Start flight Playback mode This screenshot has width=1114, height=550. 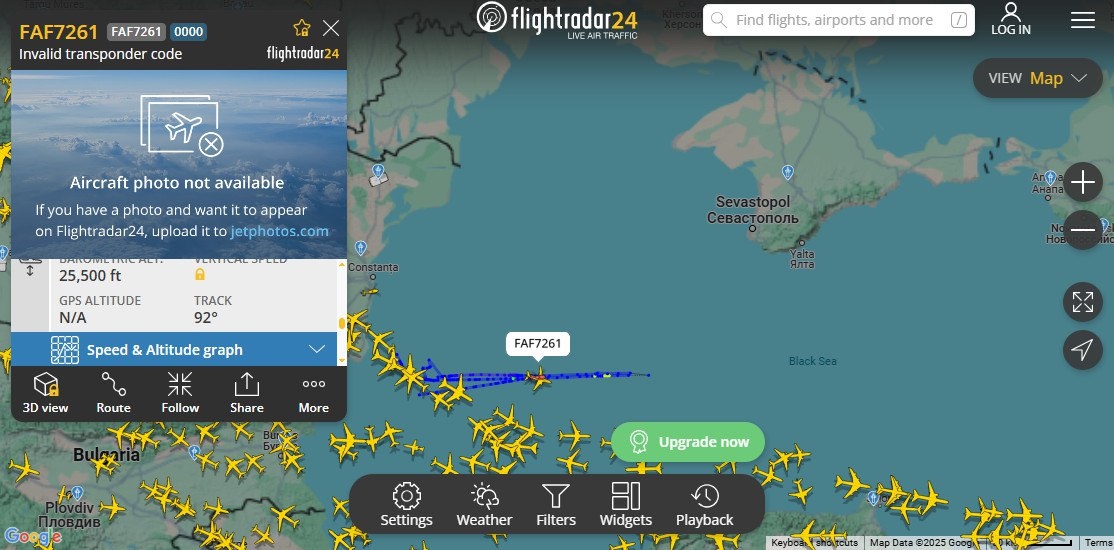[x=704, y=505]
